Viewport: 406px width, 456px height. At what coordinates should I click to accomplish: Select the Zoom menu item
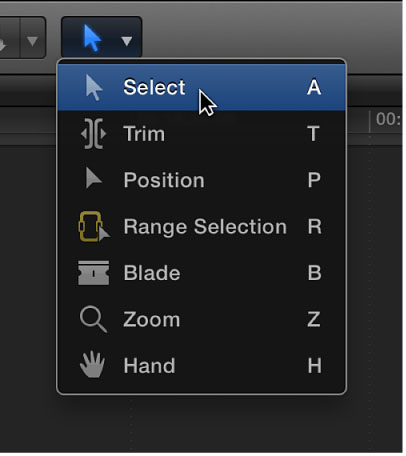(152, 319)
